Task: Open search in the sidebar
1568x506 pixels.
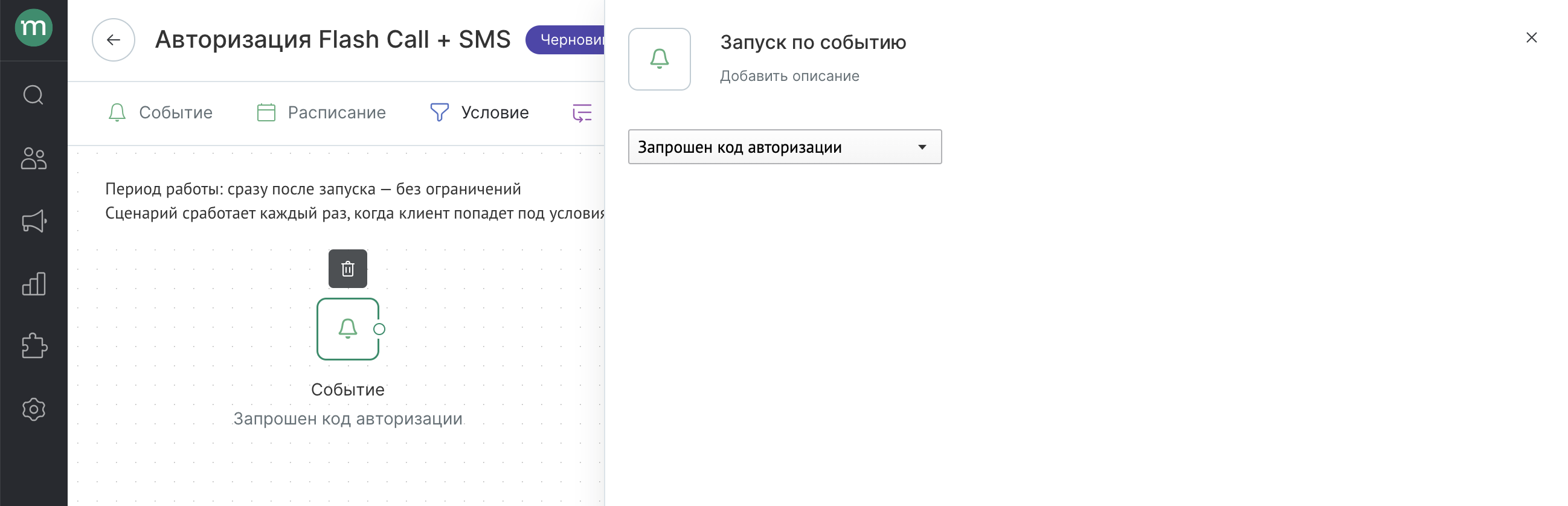Action: (x=33, y=95)
